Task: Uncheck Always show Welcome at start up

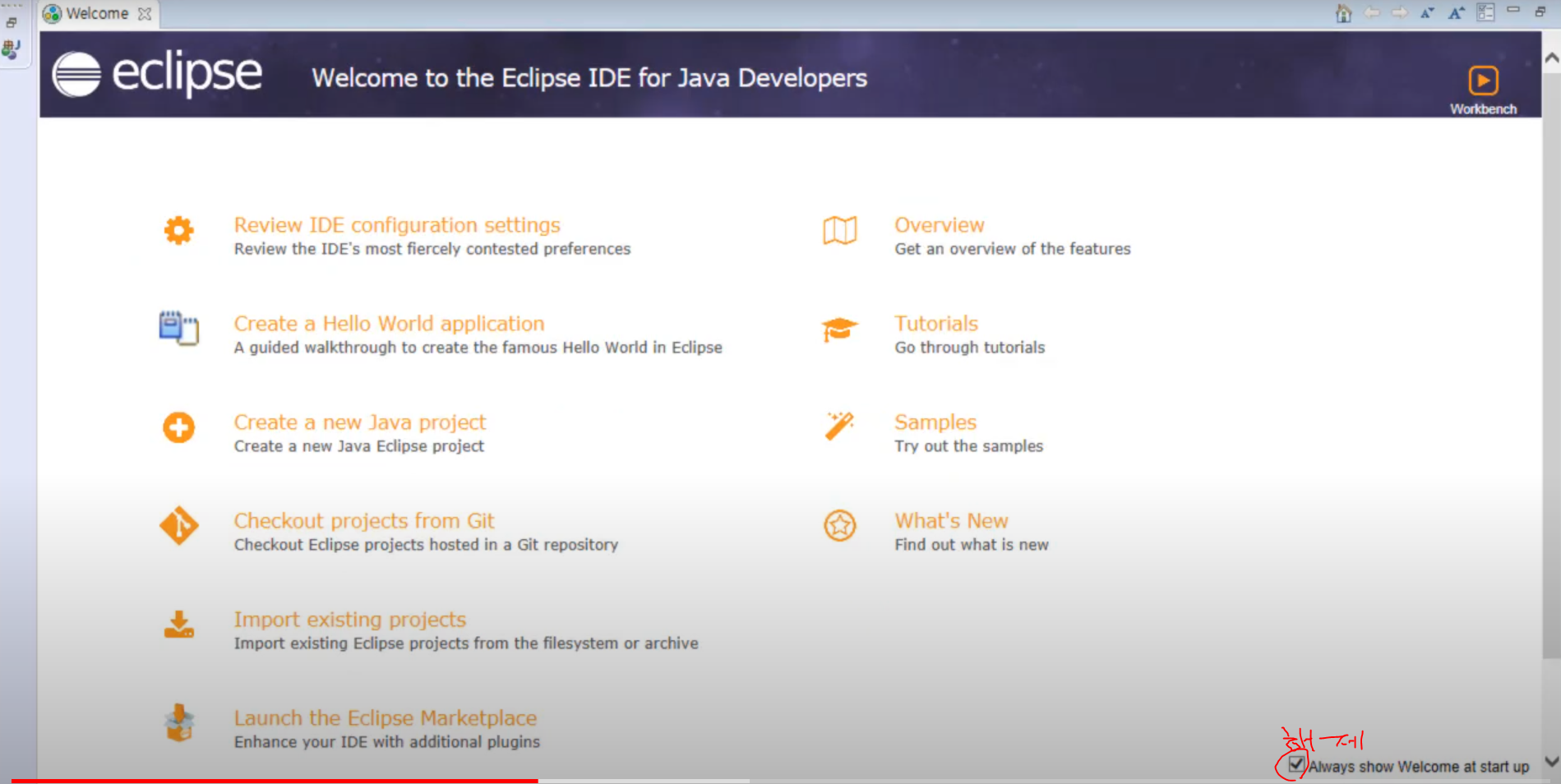Action: 1296,765
